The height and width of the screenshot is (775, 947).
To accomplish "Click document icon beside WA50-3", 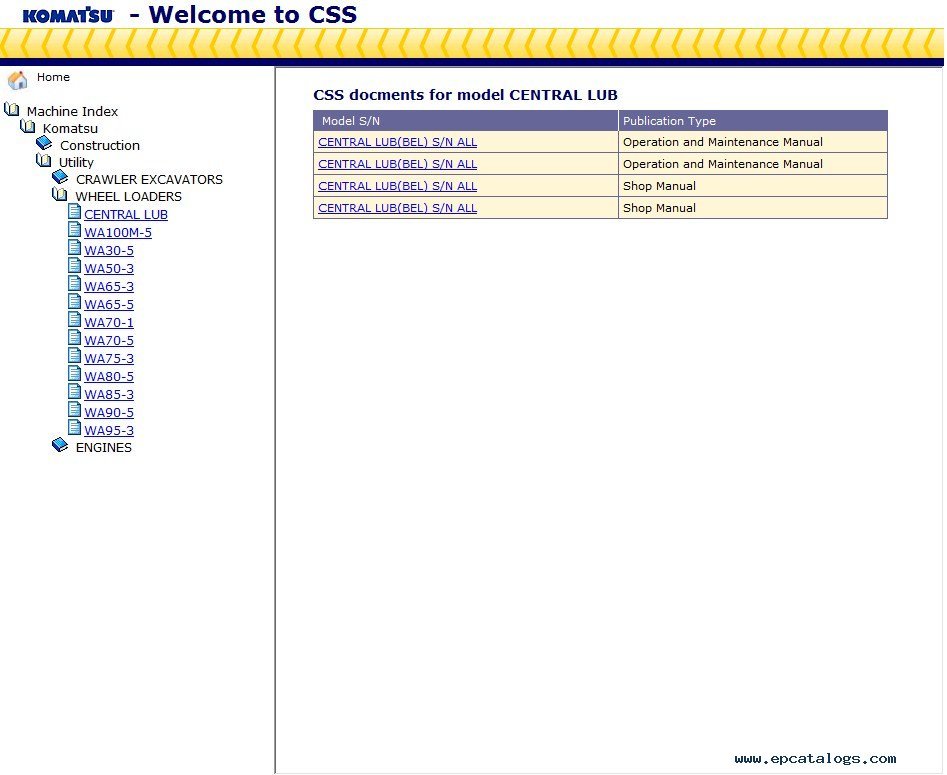I will pos(74,266).
